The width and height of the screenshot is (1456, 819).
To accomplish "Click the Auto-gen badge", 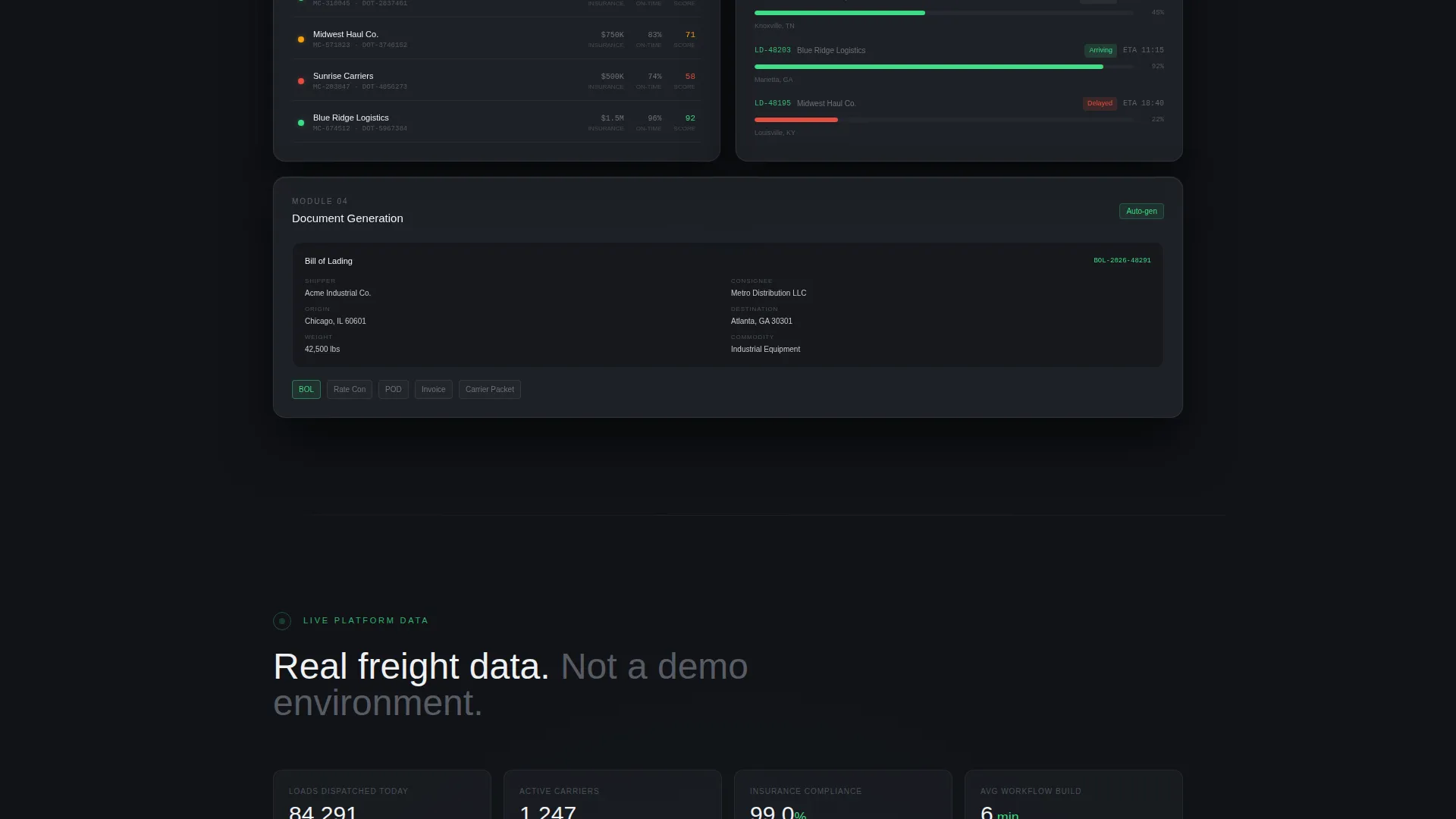I will (x=1141, y=212).
